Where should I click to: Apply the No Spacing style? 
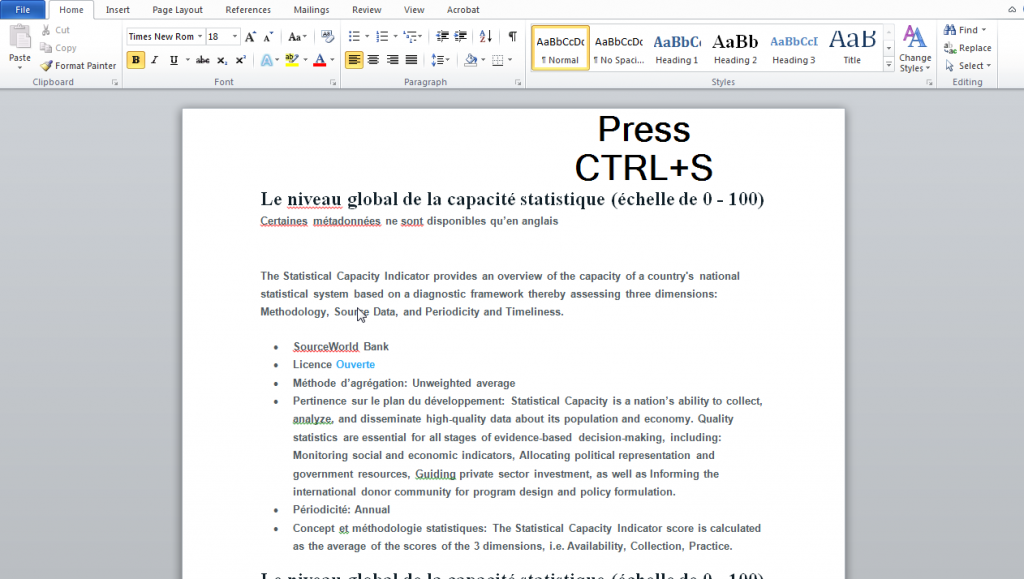click(x=618, y=48)
